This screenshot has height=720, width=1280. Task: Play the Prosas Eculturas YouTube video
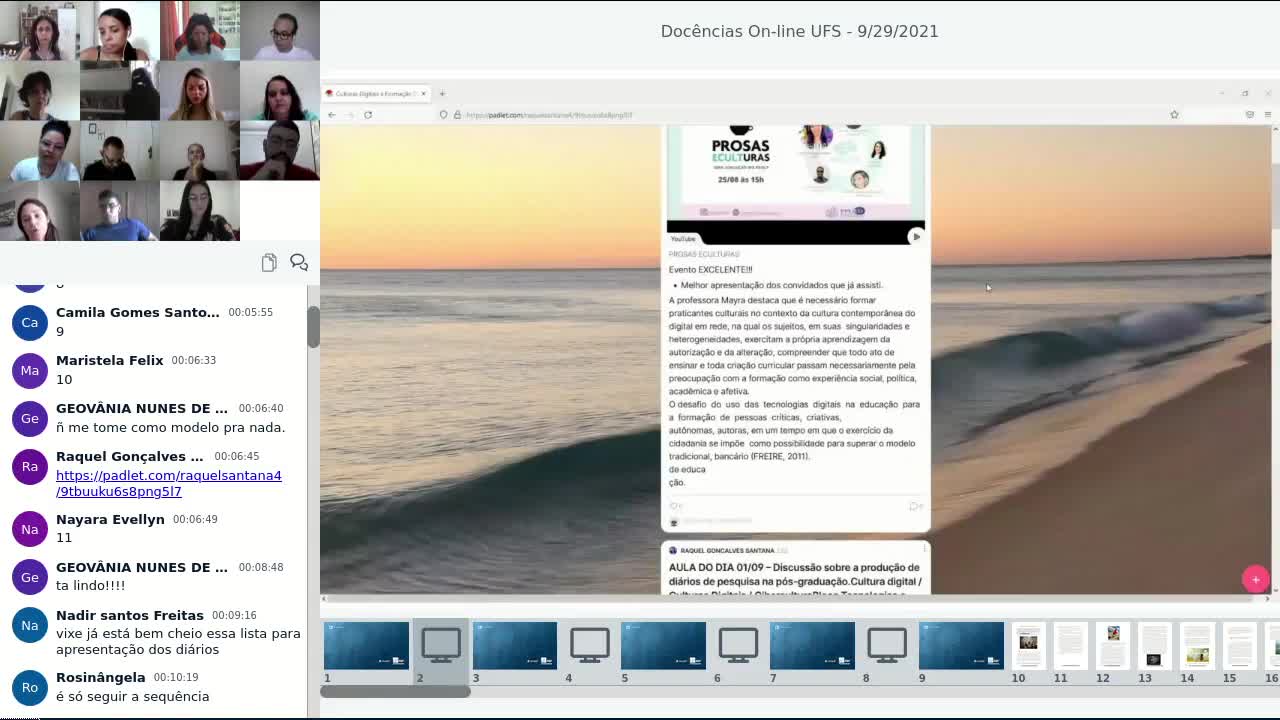[915, 237]
